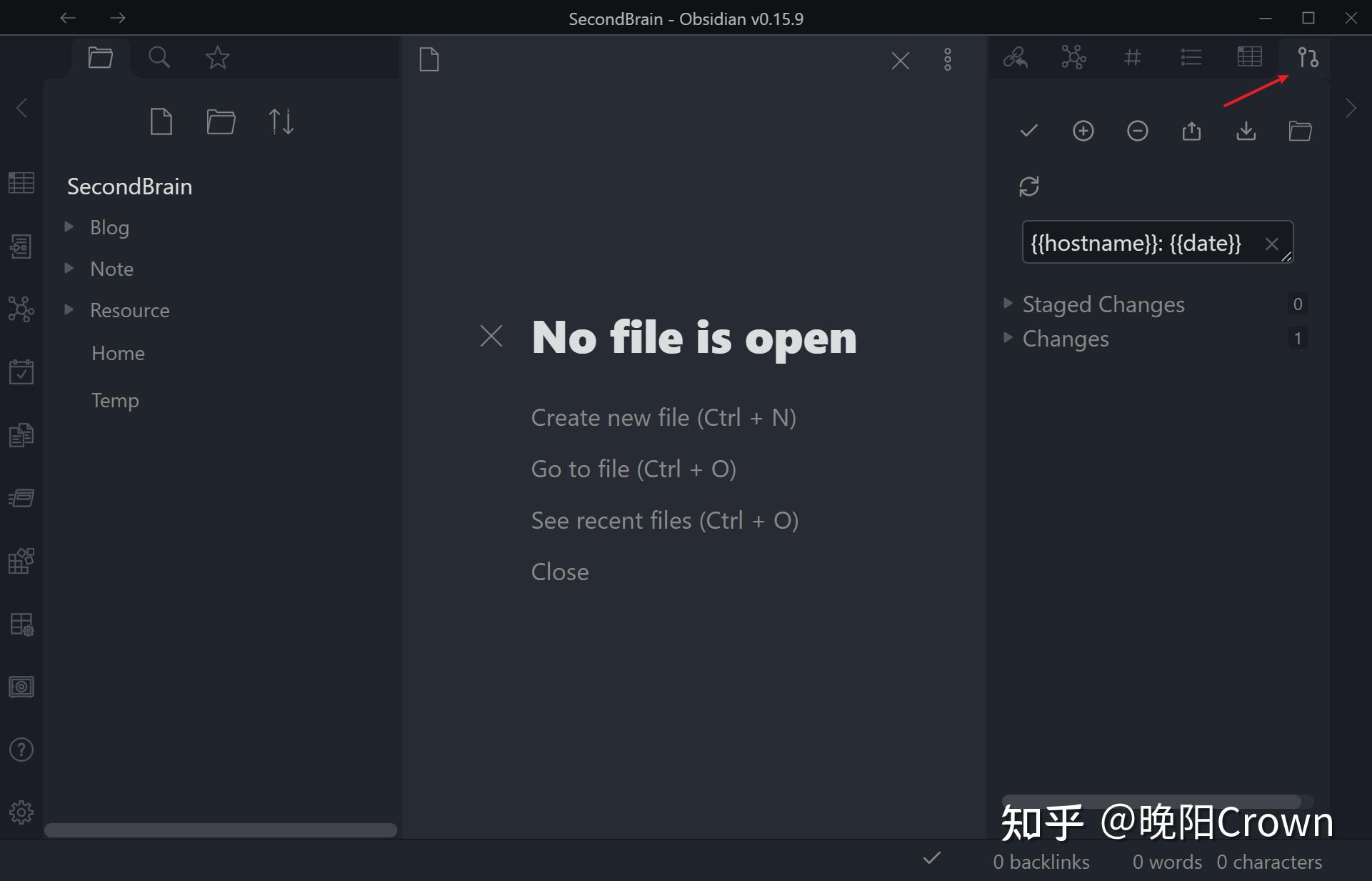1372x881 pixels.
Task: Open the Source Control view tab
Action: pyautogui.click(x=1308, y=57)
